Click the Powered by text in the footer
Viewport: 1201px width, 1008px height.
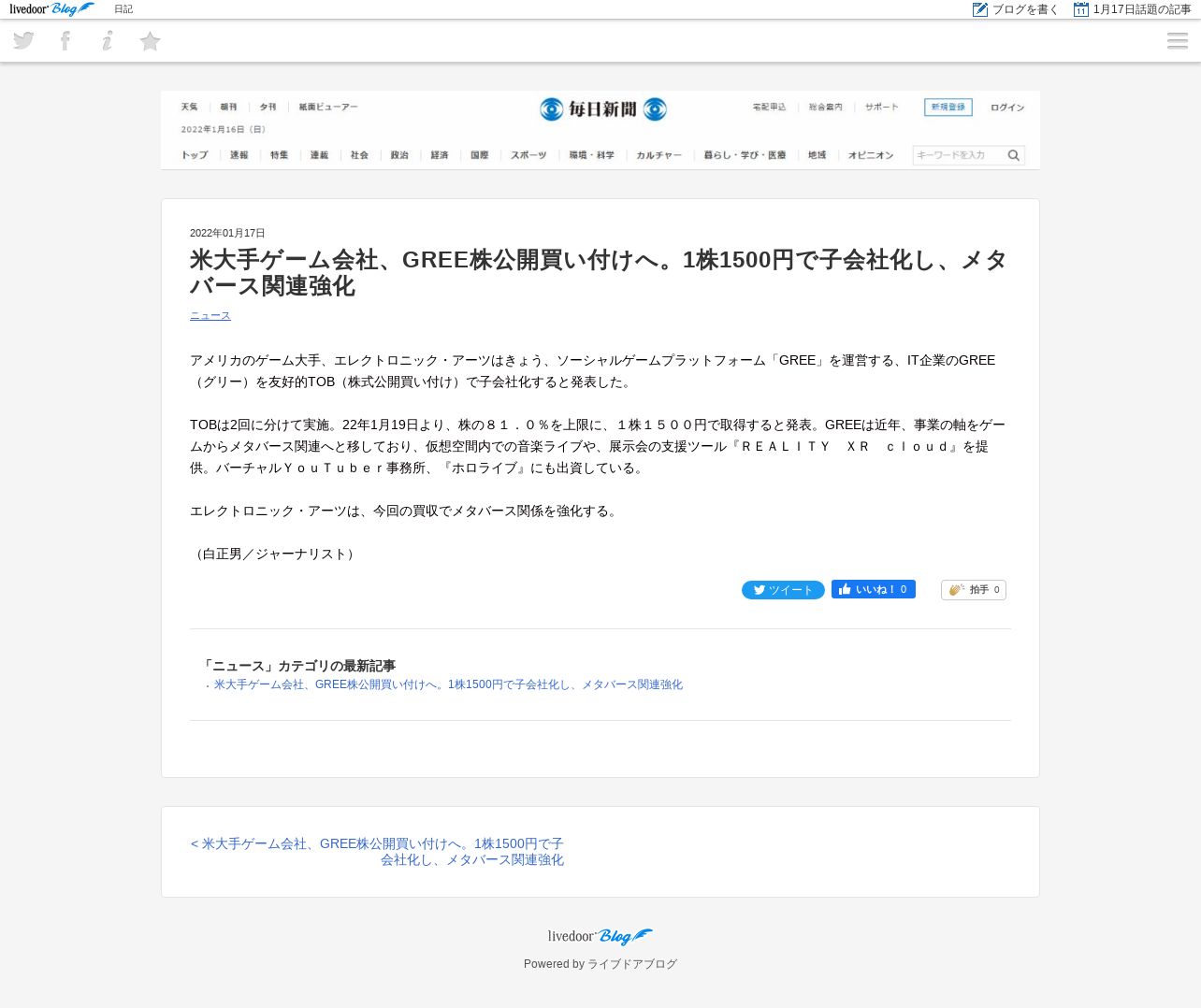pos(554,964)
